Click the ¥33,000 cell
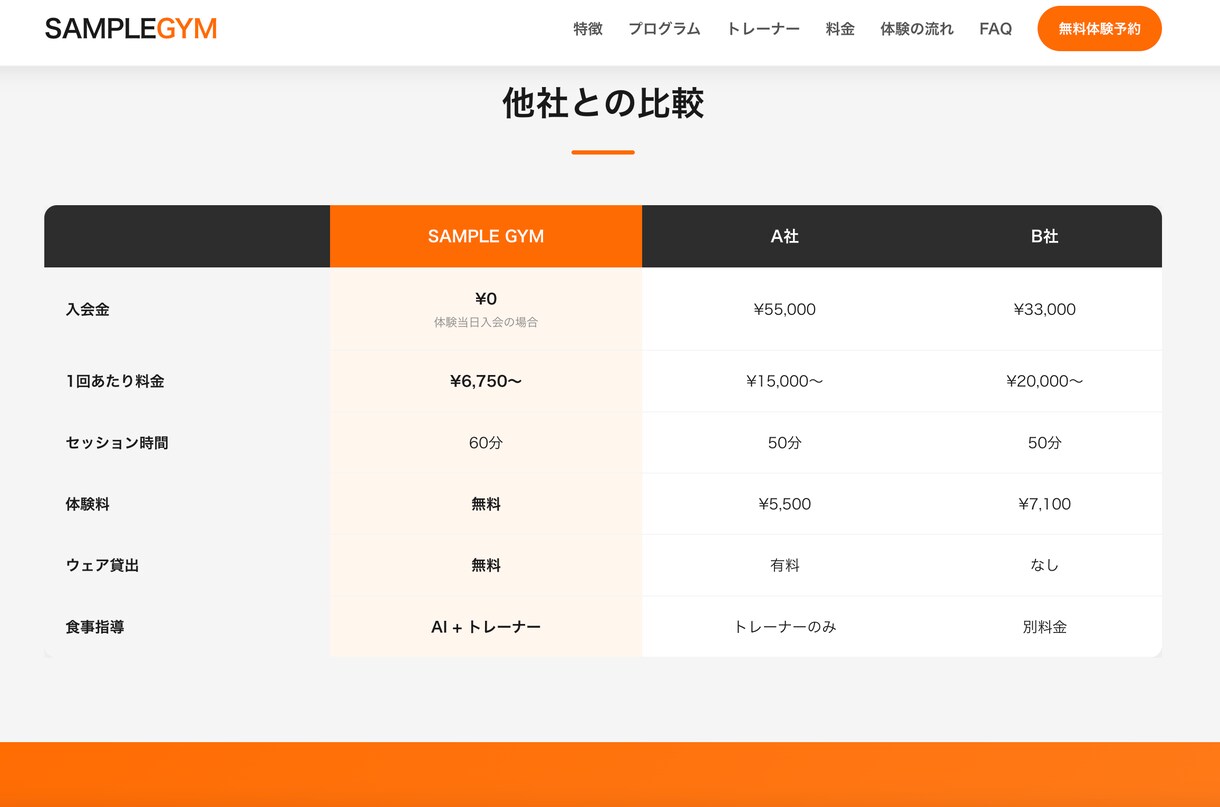Screen dimensions: 1220x807 click(x=1045, y=309)
